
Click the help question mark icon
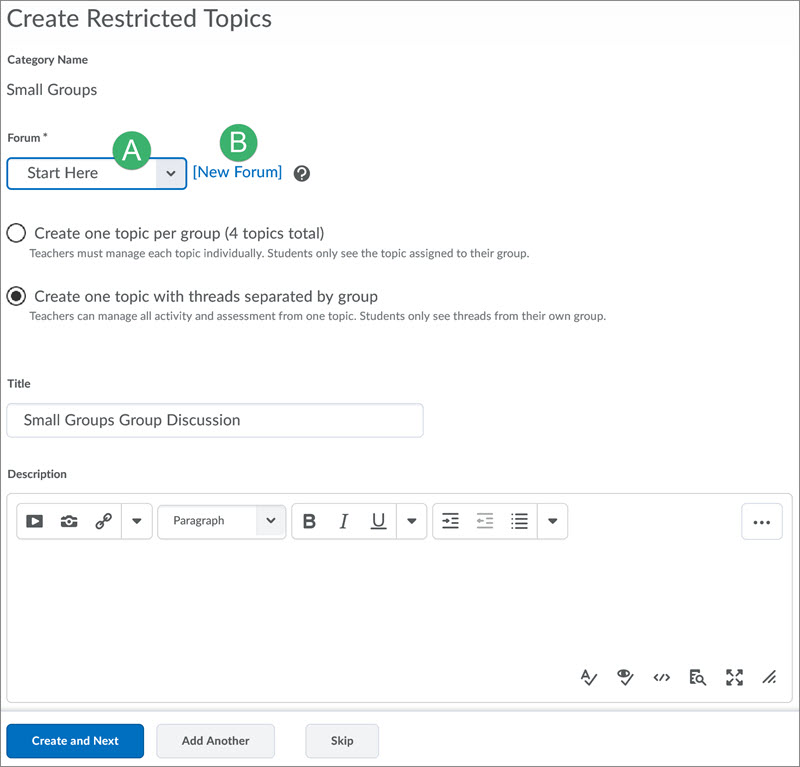(x=302, y=174)
